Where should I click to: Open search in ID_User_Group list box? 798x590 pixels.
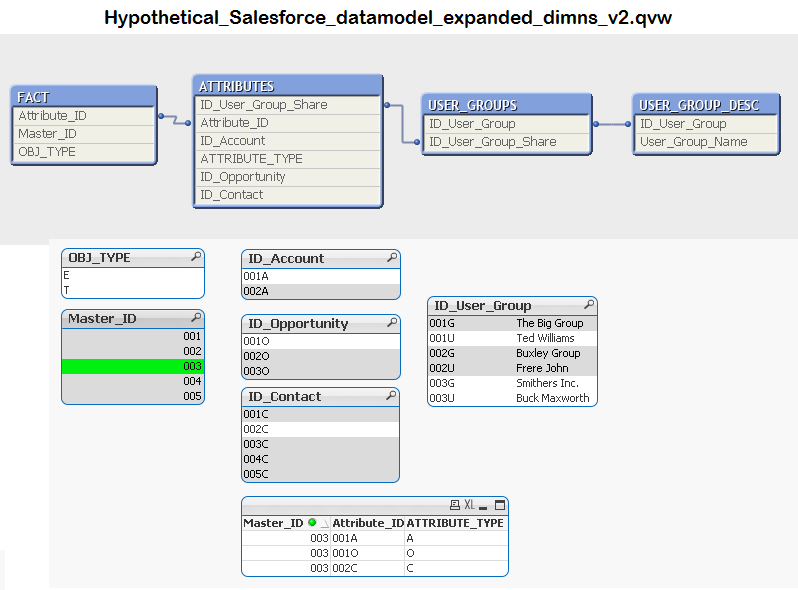tap(589, 304)
